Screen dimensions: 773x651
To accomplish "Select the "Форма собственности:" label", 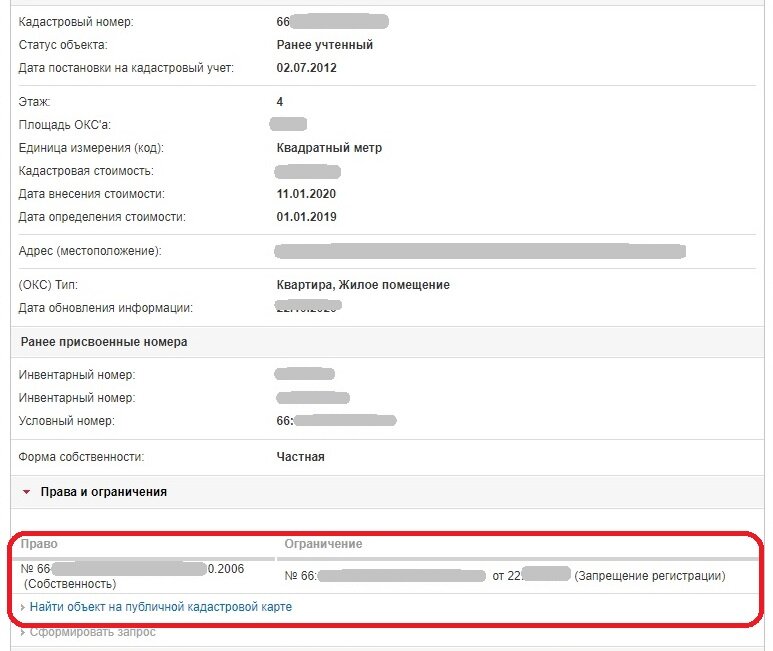I will point(81,457).
